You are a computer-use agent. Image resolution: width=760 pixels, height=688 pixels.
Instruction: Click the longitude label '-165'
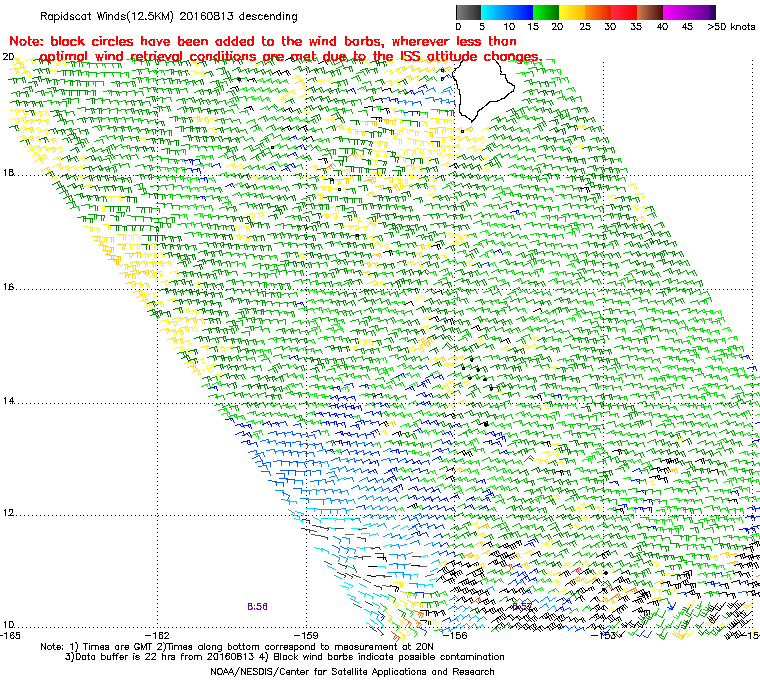(11, 636)
